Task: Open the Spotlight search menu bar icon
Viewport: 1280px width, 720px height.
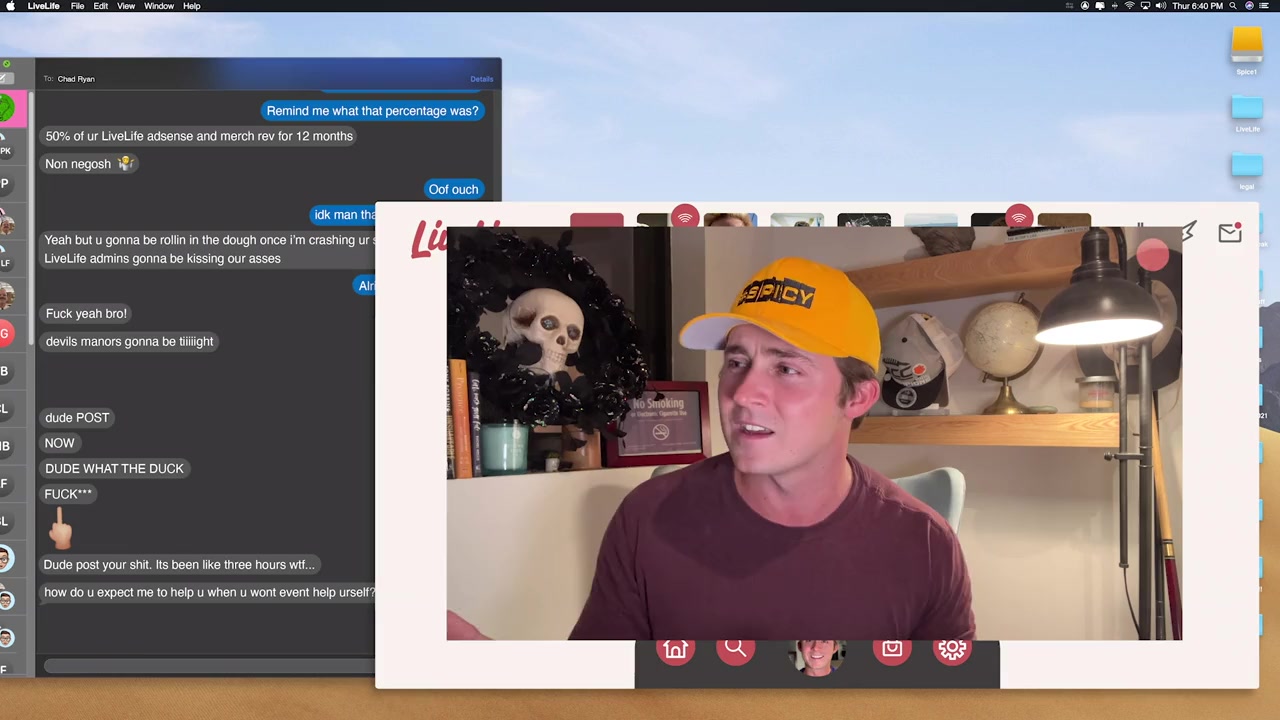Action: click(x=1232, y=6)
